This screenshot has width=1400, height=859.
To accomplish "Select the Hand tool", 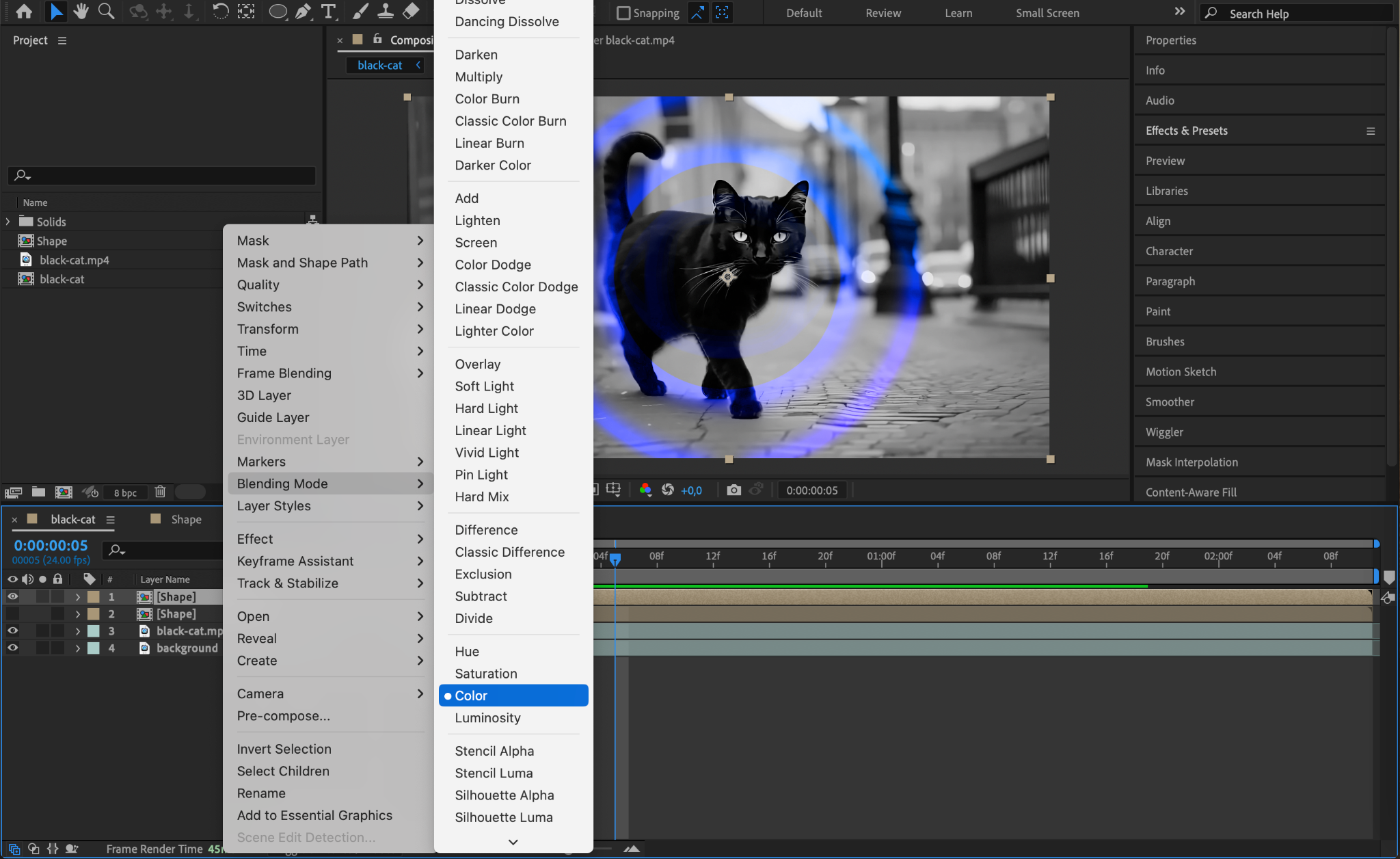I will pyautogui.click(x=81, y=11).
